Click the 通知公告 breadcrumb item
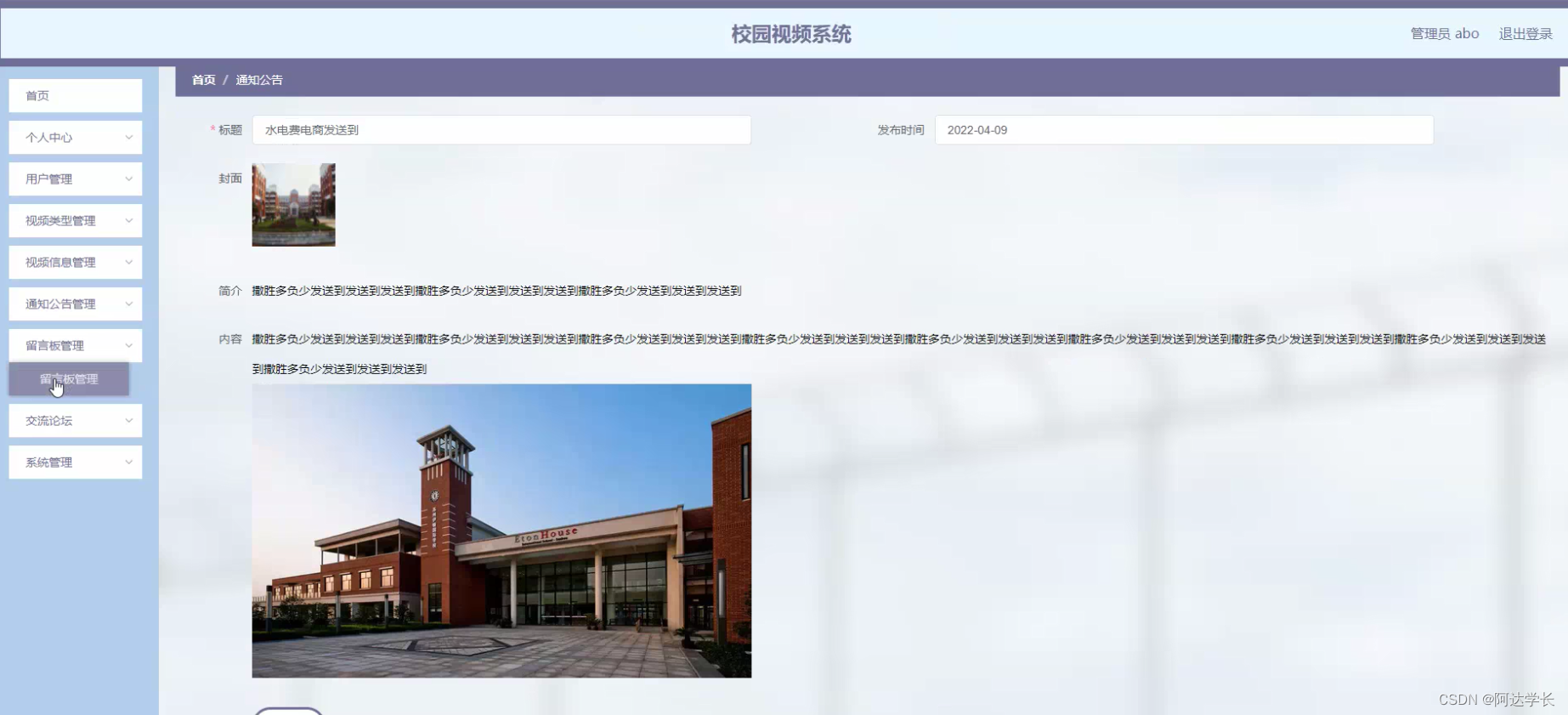 [x=259, y=80]
